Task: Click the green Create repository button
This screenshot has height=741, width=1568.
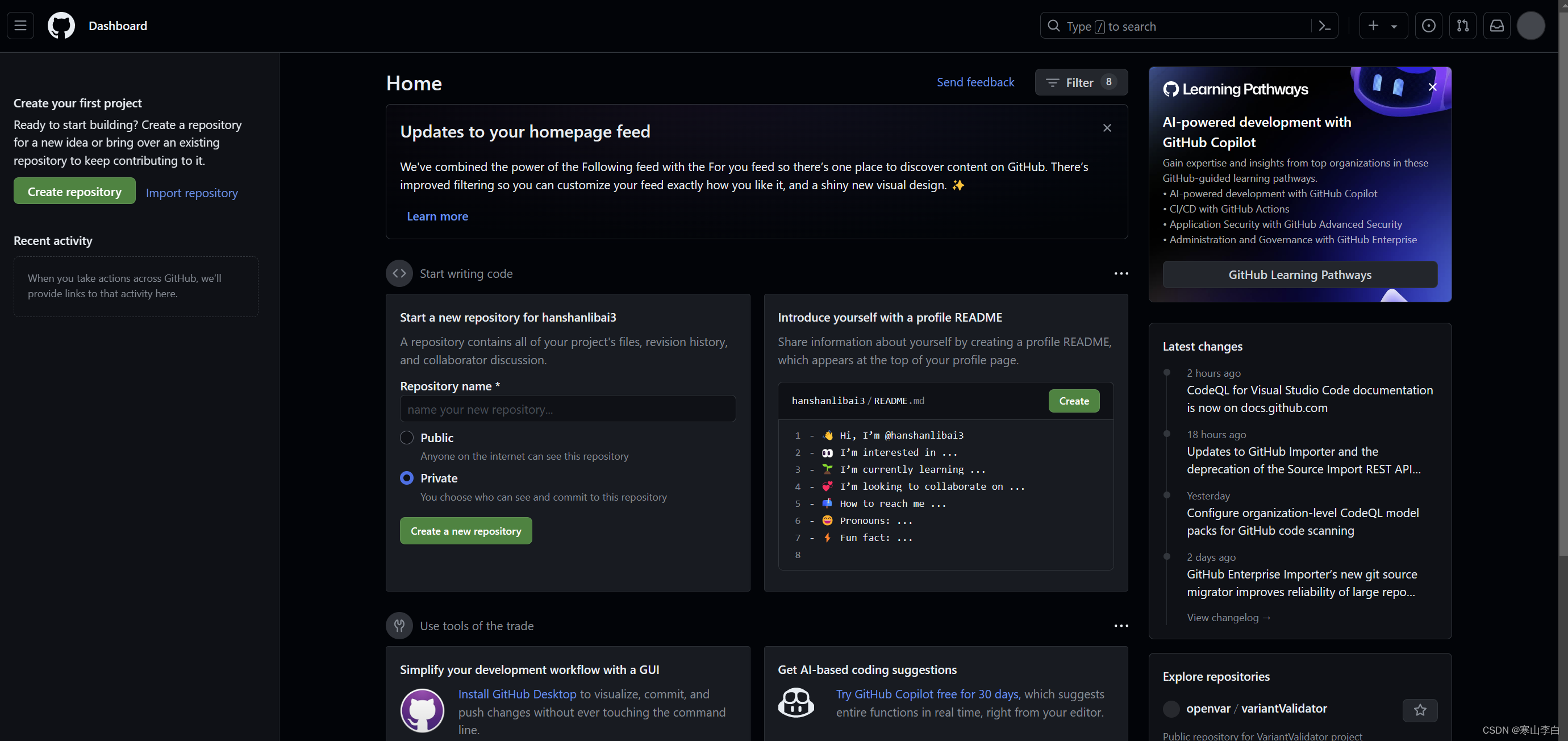Action: point(74,191)
